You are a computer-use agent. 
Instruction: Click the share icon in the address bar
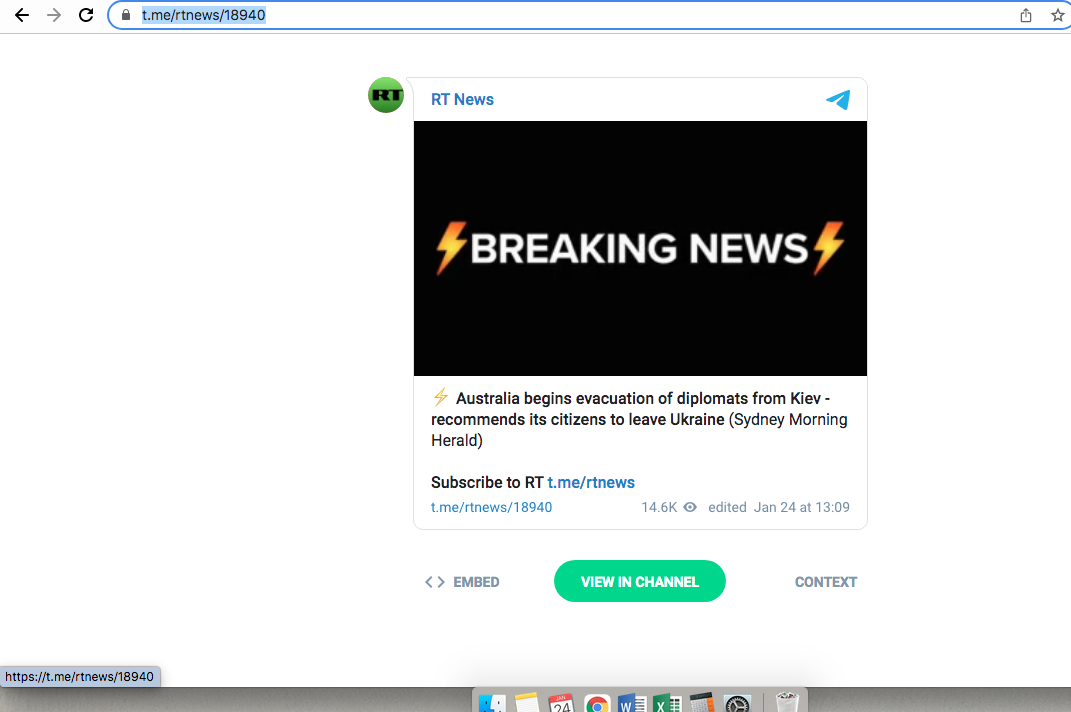1026,15
